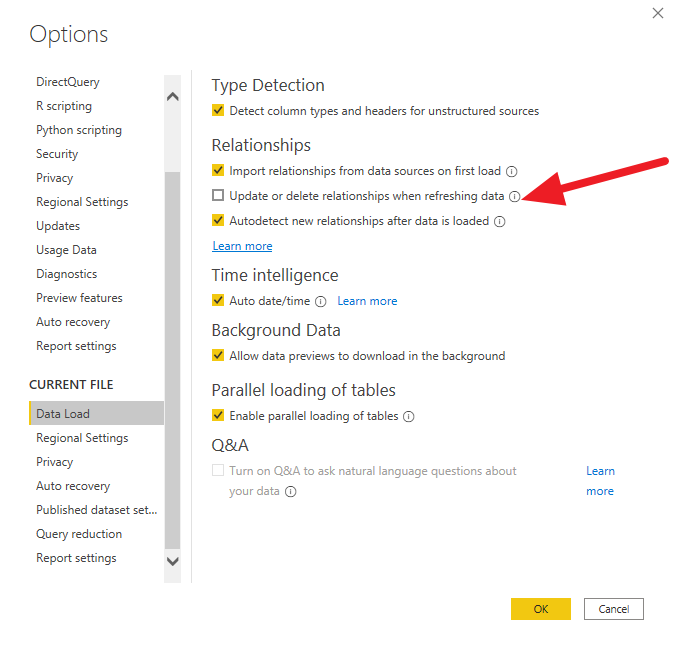This screenshot has height=649, width=674.
Task: Open info tooltip for Import relationships option
Action: tap(512, 171)
